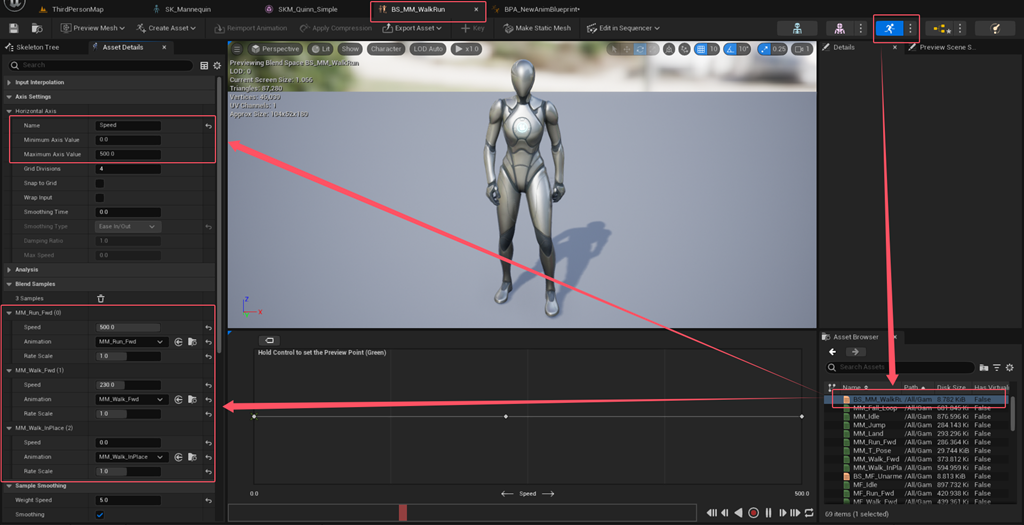Viewport: 1024px width, 525px height.
Task: Toggle loop playback icon
Action: coord(809,513)
